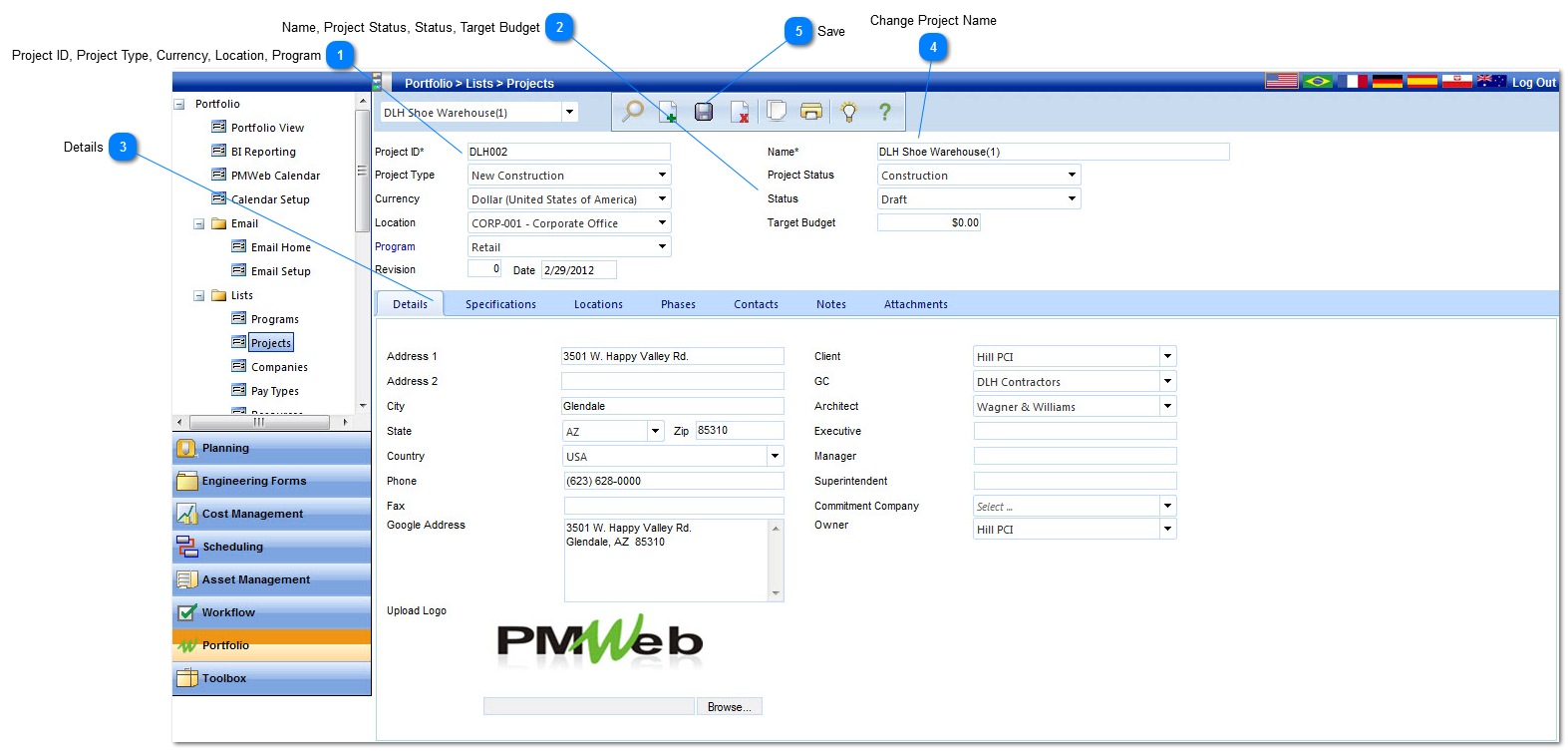Switch to the Phases tab
Screen dimensions: 1568x751
point(678,304)
